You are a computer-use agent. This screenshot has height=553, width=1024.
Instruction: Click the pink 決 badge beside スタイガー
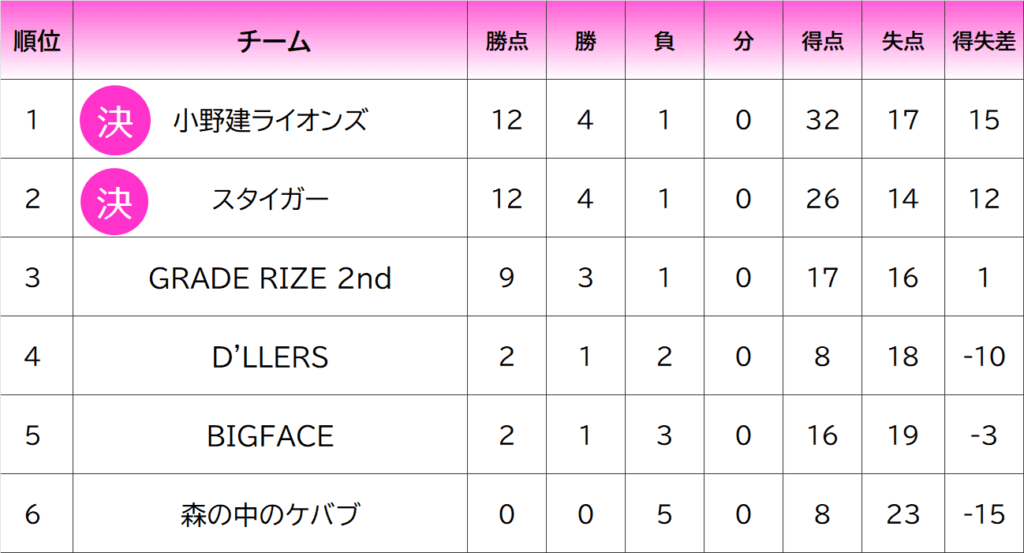point(114,202)
